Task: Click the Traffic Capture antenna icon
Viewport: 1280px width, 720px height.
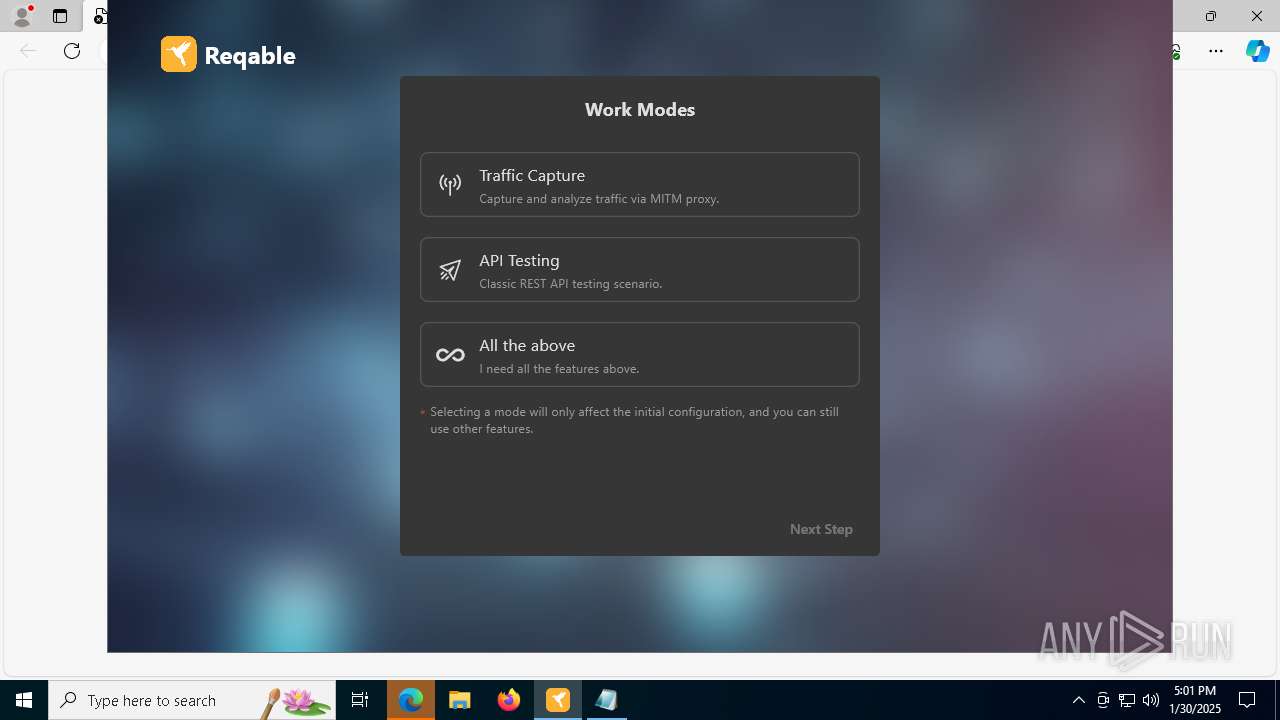Action: coord(450,184)
